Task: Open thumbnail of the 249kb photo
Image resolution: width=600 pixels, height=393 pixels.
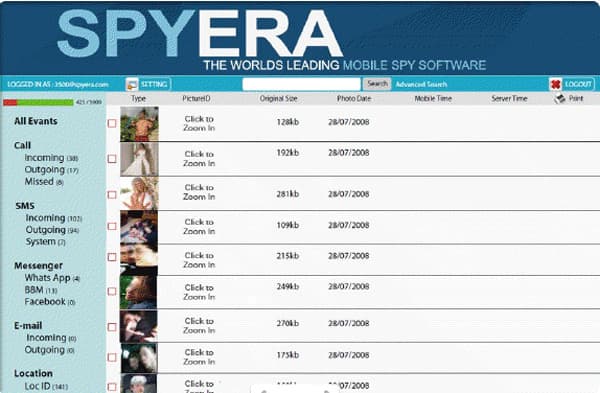Action: 139,292
